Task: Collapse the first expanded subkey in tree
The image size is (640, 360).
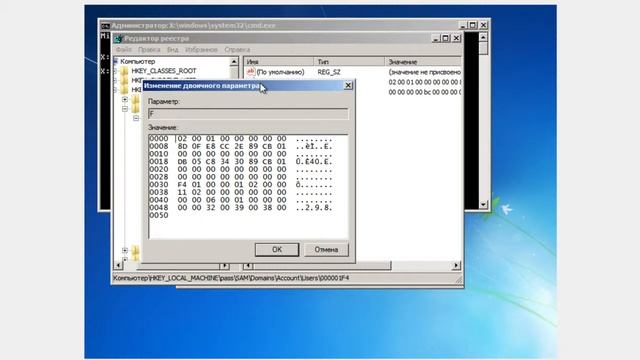Action: click(x=125, y=109)
